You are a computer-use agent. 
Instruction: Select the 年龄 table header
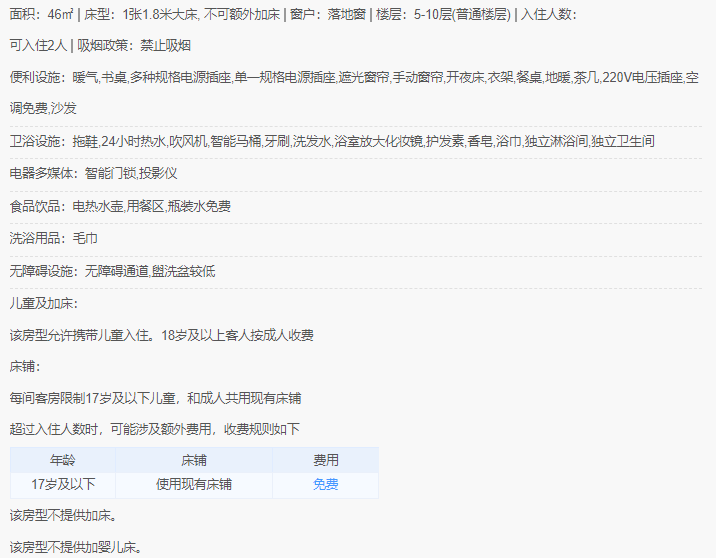coord(63,460)
